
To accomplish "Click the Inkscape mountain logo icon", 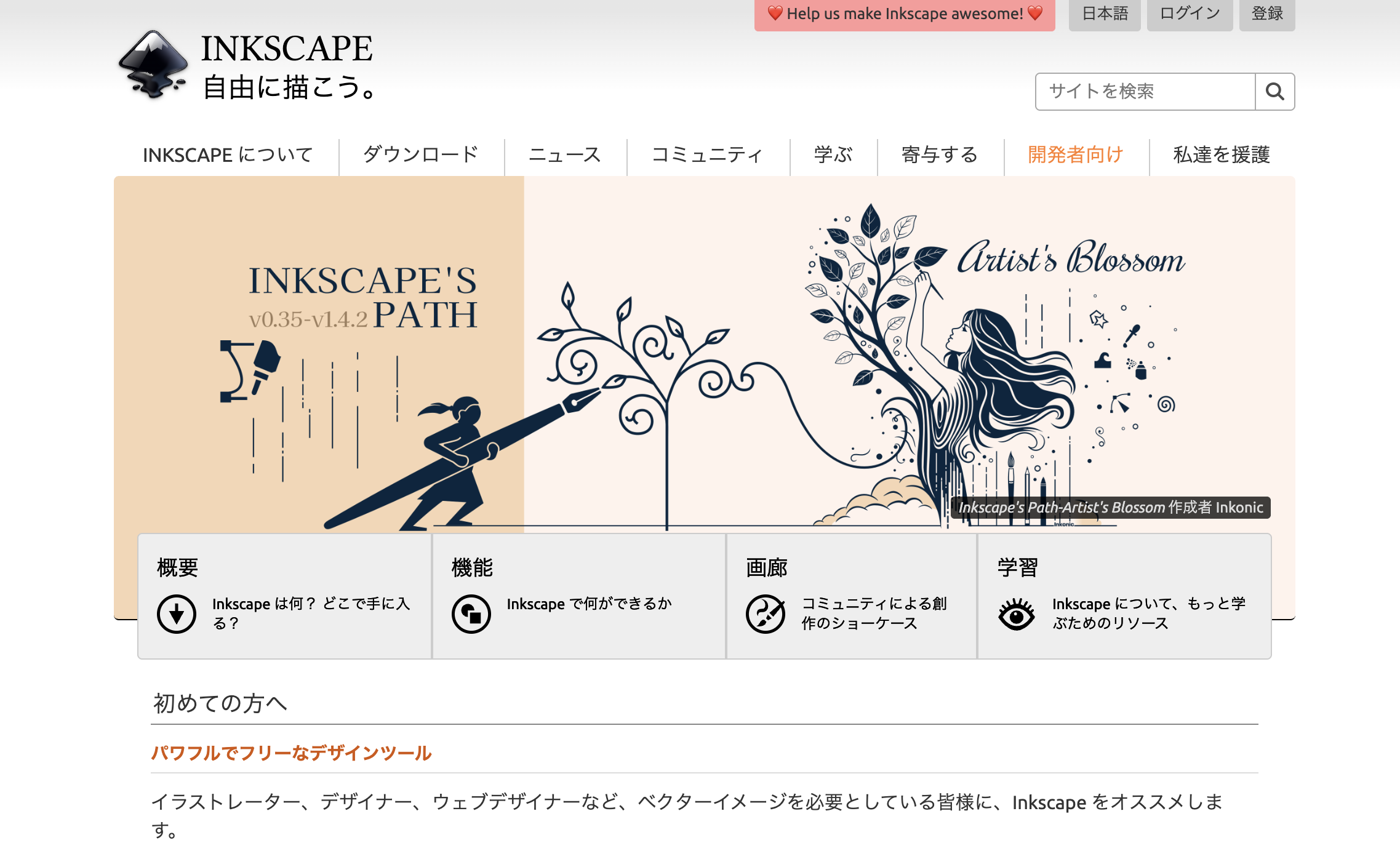I will click(153, 65).
